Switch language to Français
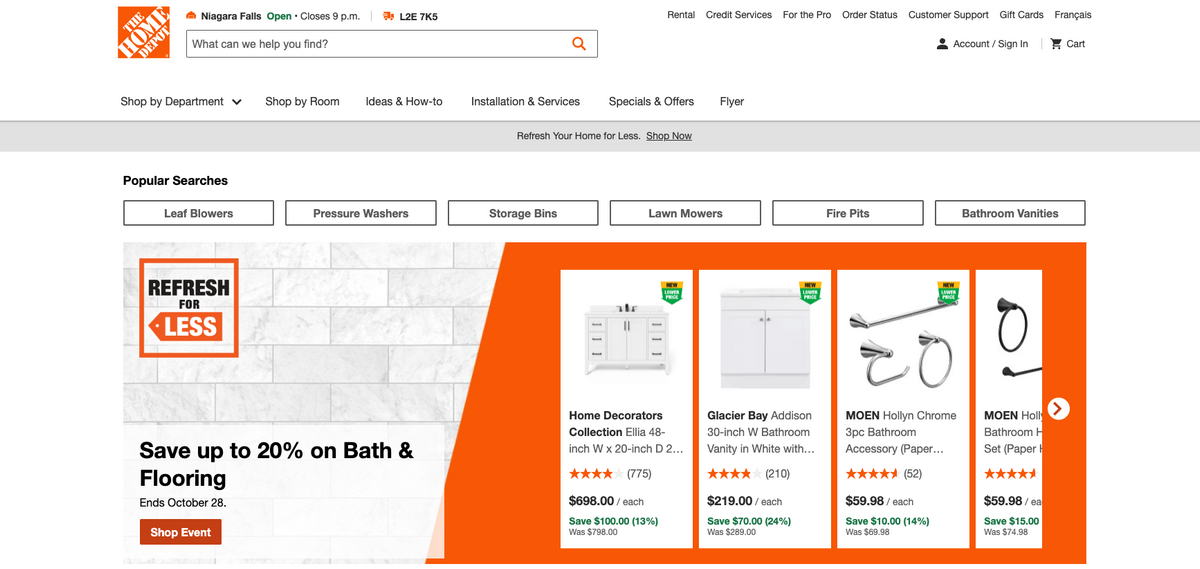This screenshot has width=1200, height=569. tap(1073, 15)
